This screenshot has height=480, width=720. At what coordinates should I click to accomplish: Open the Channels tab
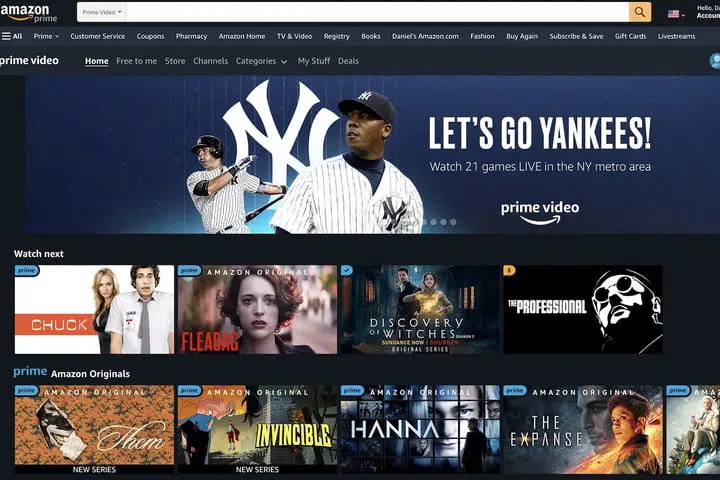point(210,61)
